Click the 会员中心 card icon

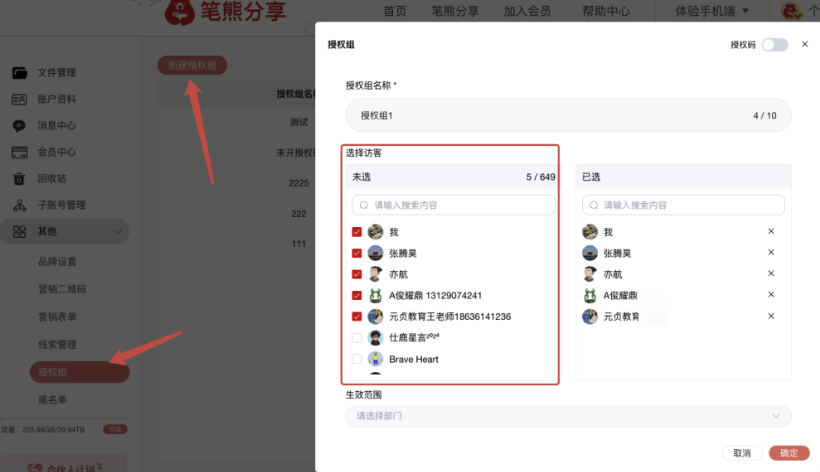pyautogui.click(x=19, y=152)
